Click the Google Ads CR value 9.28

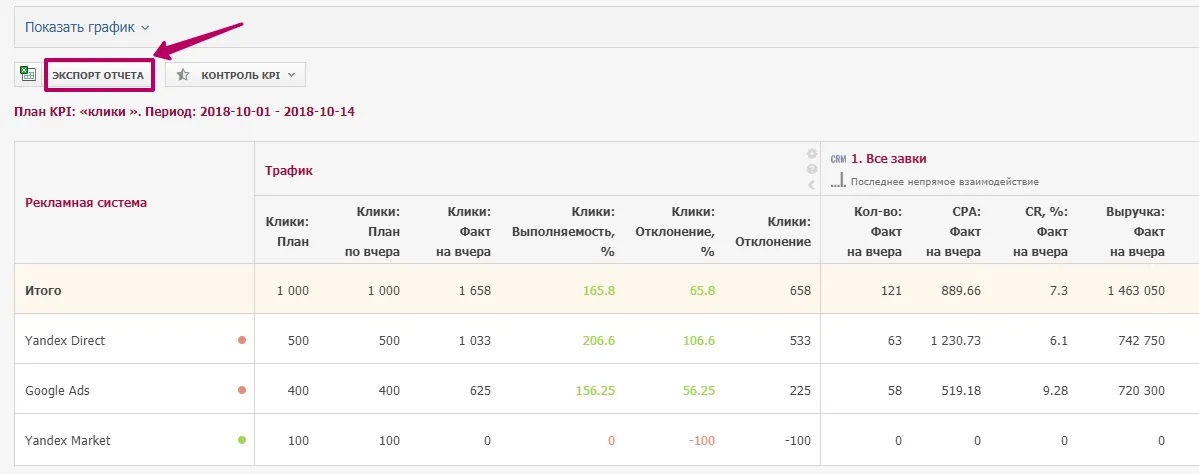coord(1055,390)
